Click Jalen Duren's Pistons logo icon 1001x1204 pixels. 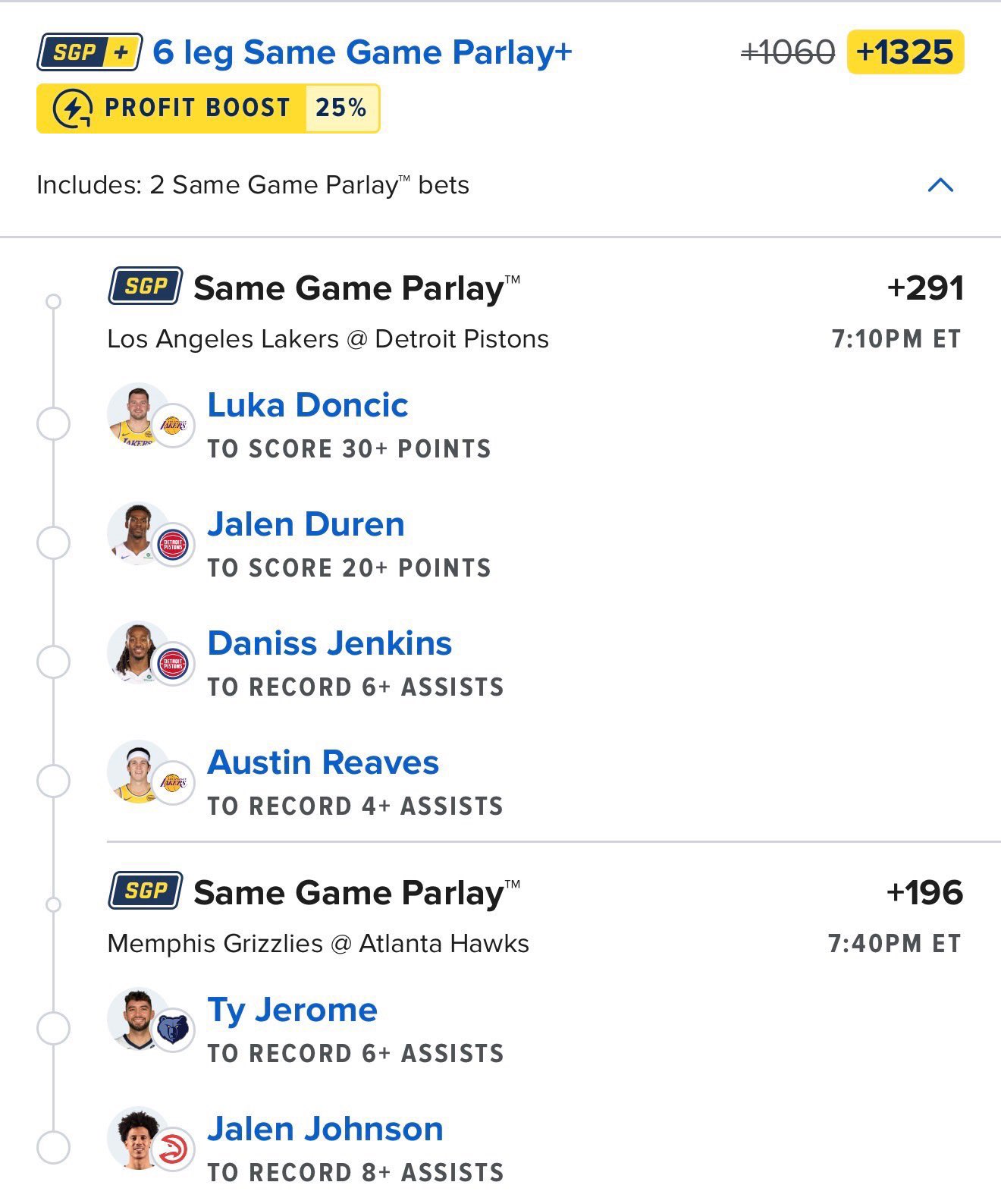[x=173, y=544]
